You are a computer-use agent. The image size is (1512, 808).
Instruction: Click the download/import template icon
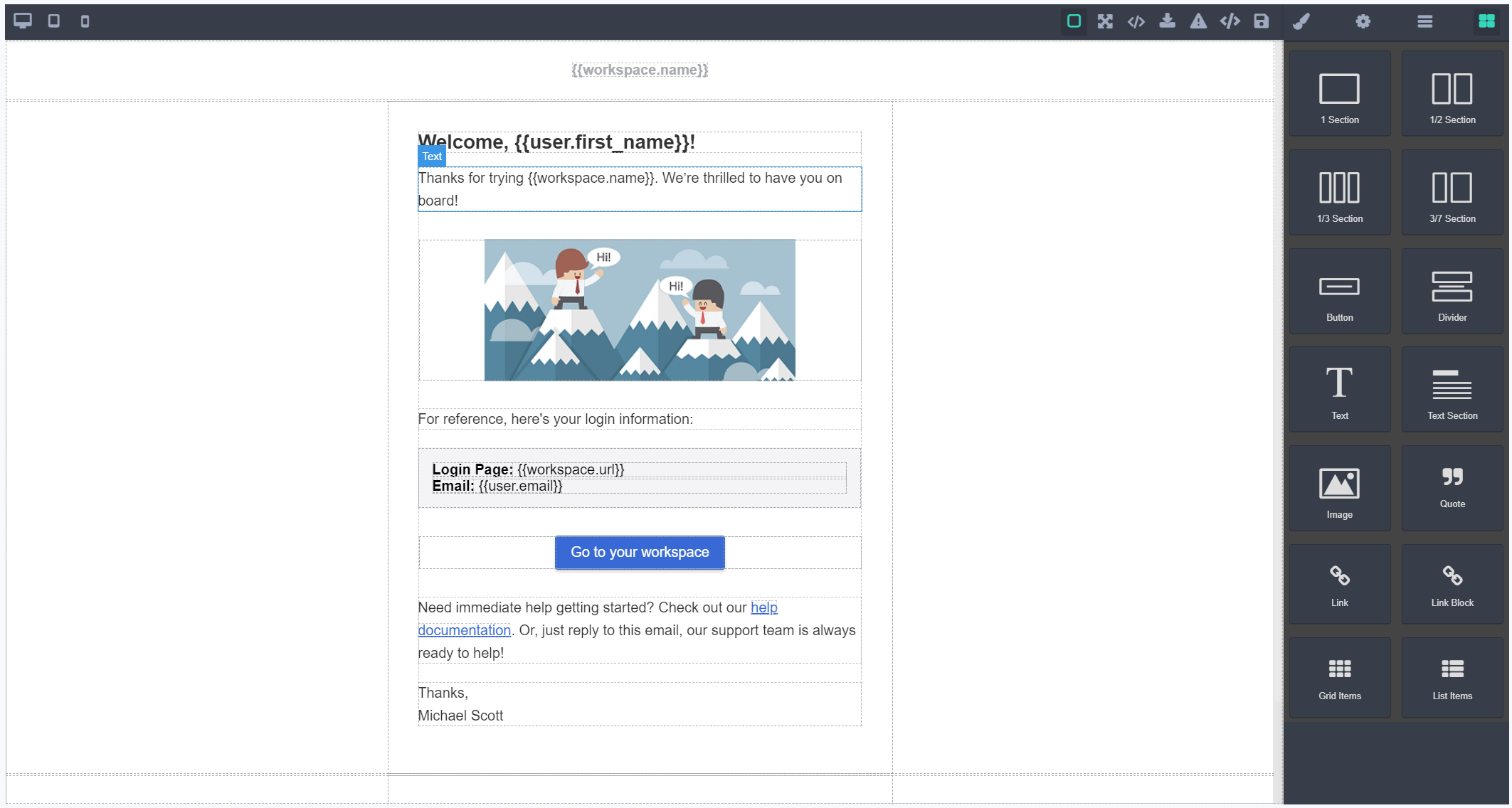(1168, 21)
